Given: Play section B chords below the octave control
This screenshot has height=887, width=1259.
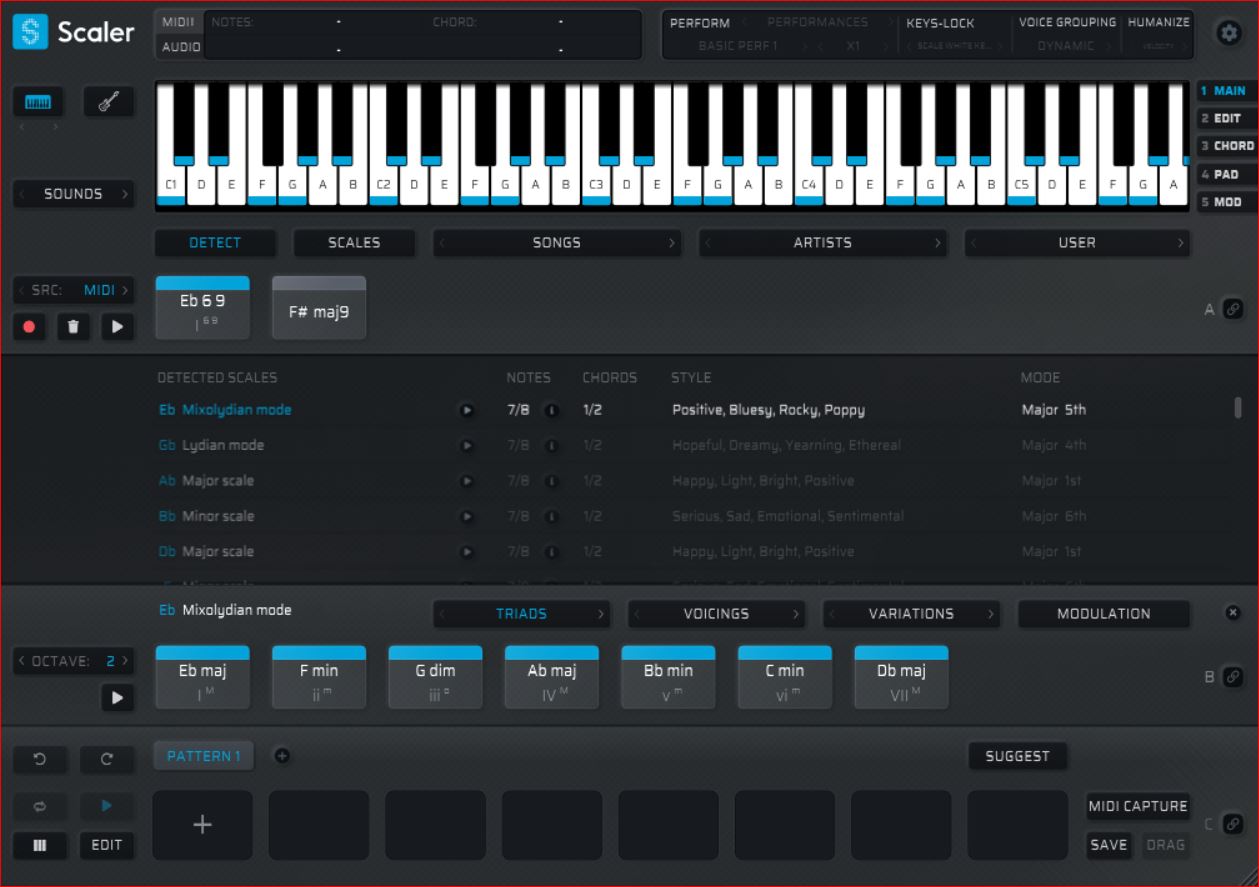Looking at the screenshot, I should click(x=117, y=698).
